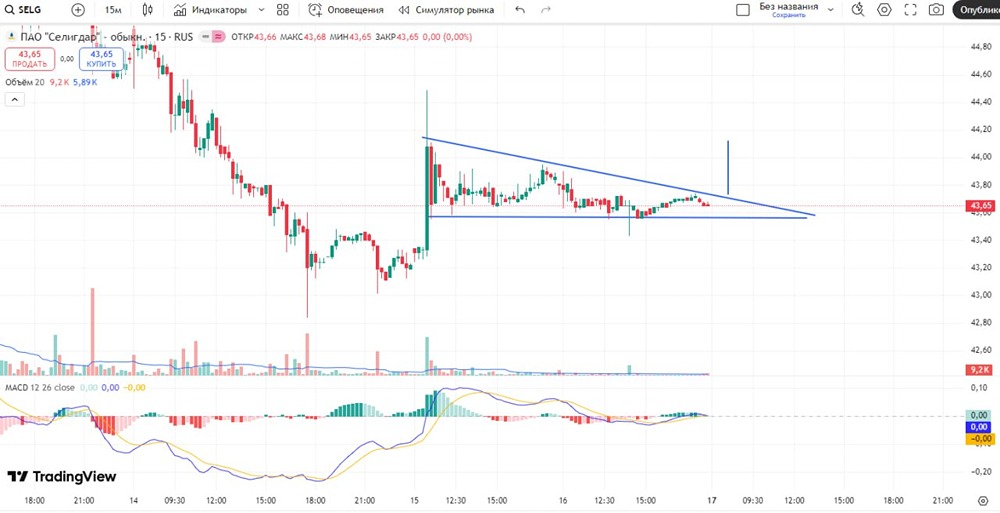Open the candlestick chart type menu
This screenshot has width=1000, height=513.
click(148, 10)
